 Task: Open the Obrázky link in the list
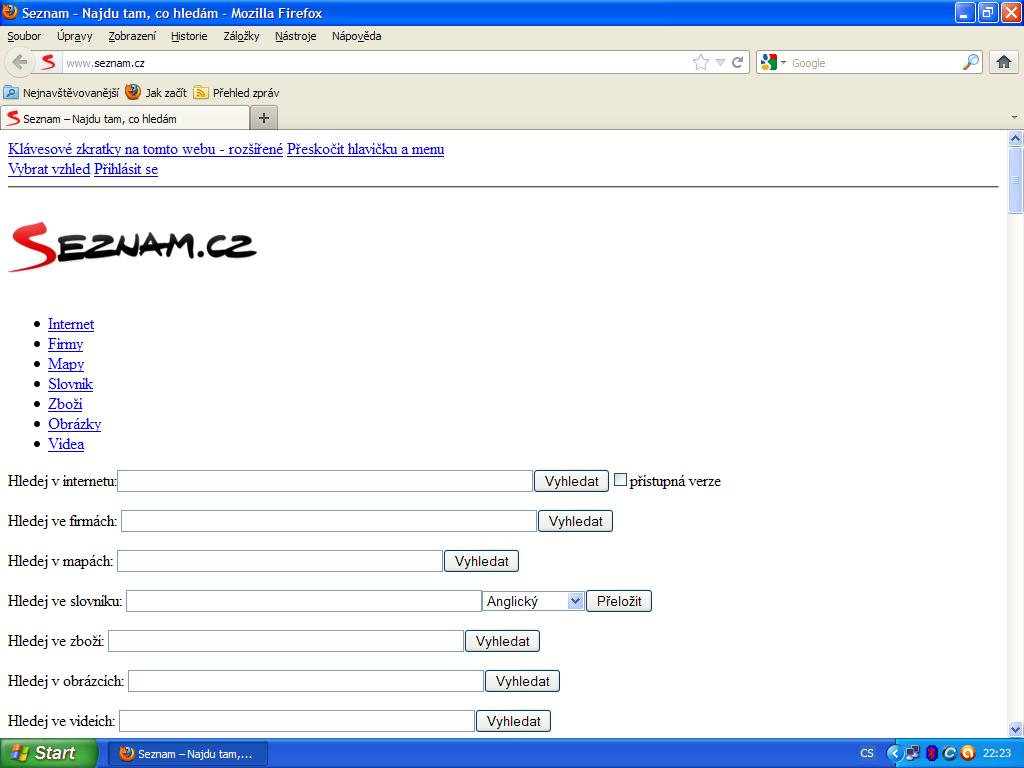[x=74, y=424]
